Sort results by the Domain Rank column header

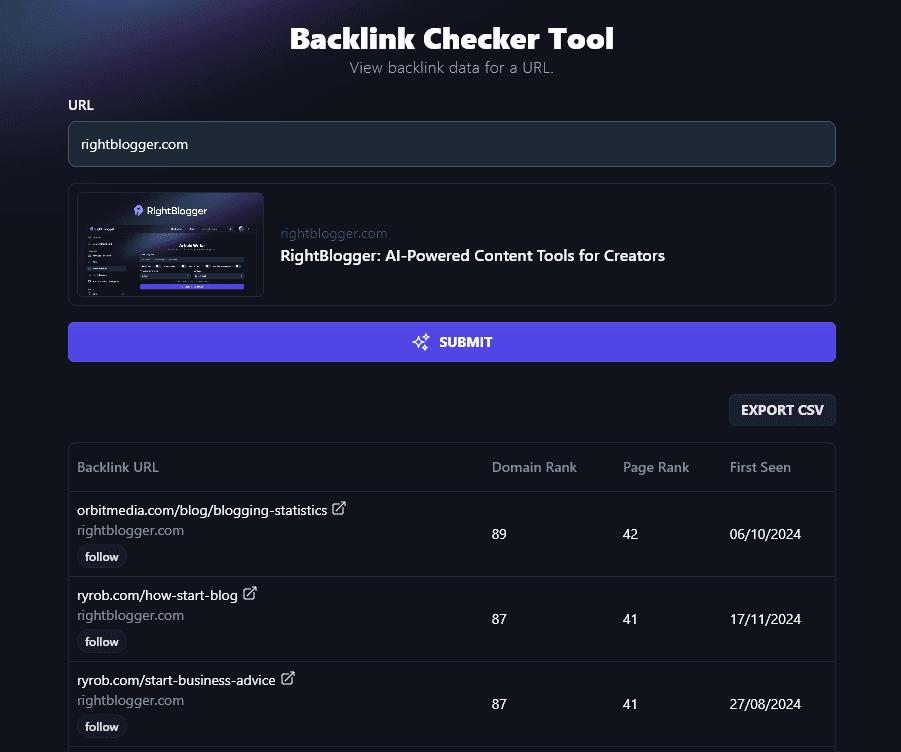[x=534, y=467]
